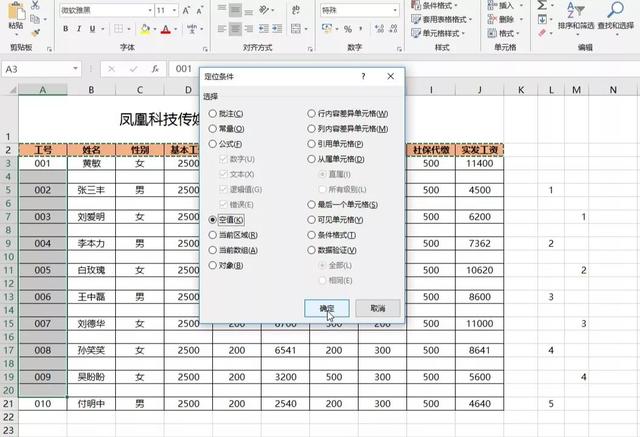Click cell containing 付明中
Viewport: 640px width, 437px height.
(x=91, y=404)
